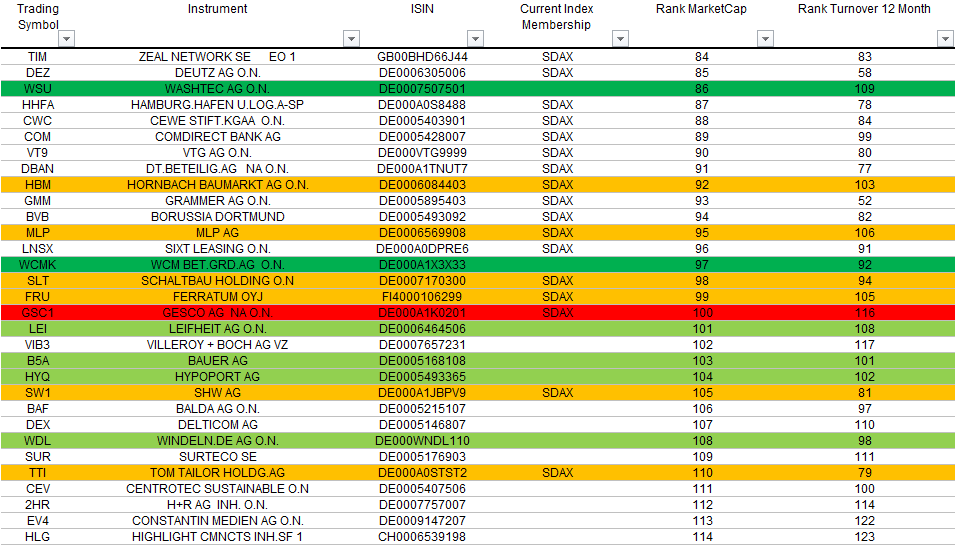Select VILLEROY + BOCH AG VZ cell
This screenshot has height=545, width=955.
217,345
